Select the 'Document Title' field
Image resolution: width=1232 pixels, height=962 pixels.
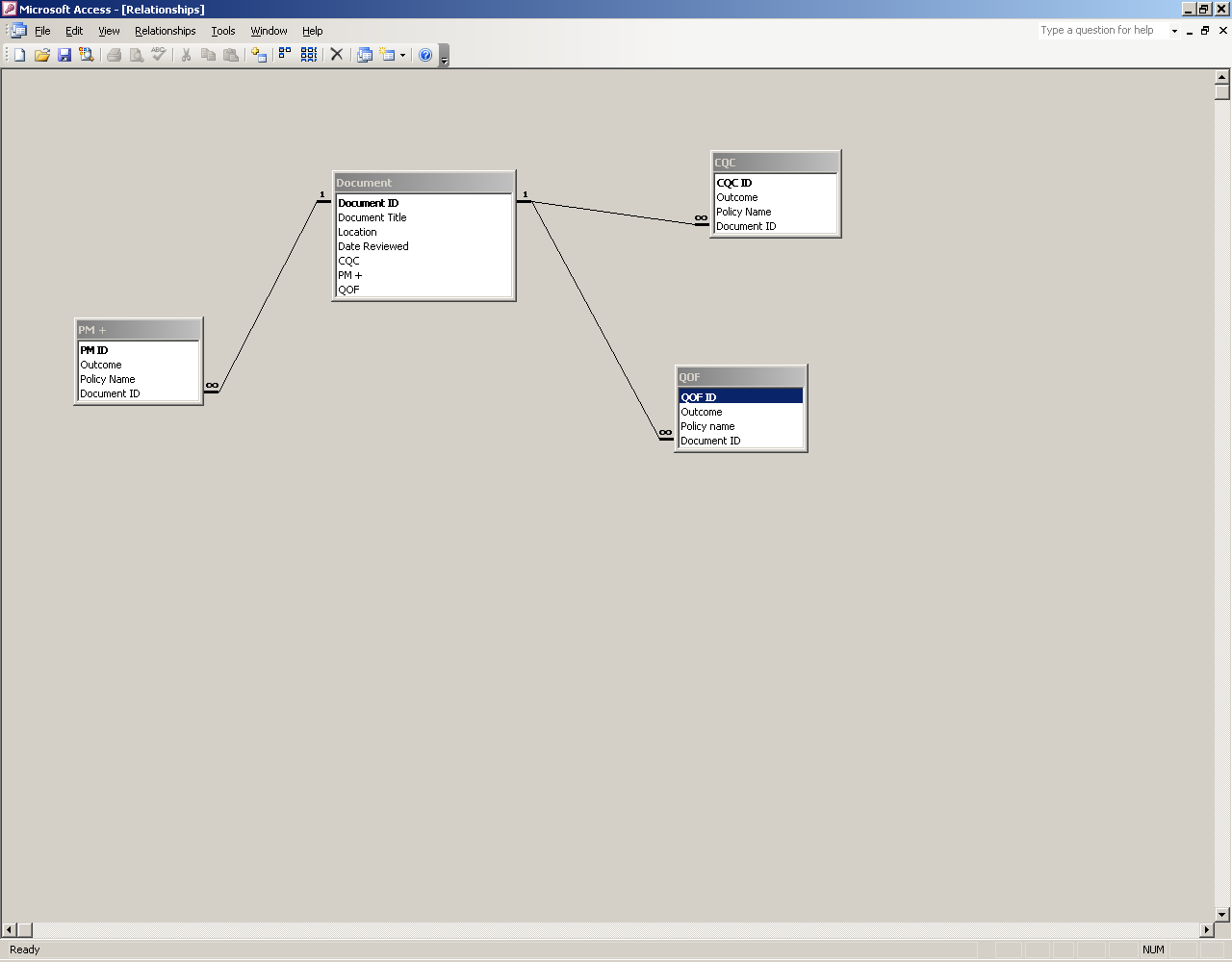[423, 217]
